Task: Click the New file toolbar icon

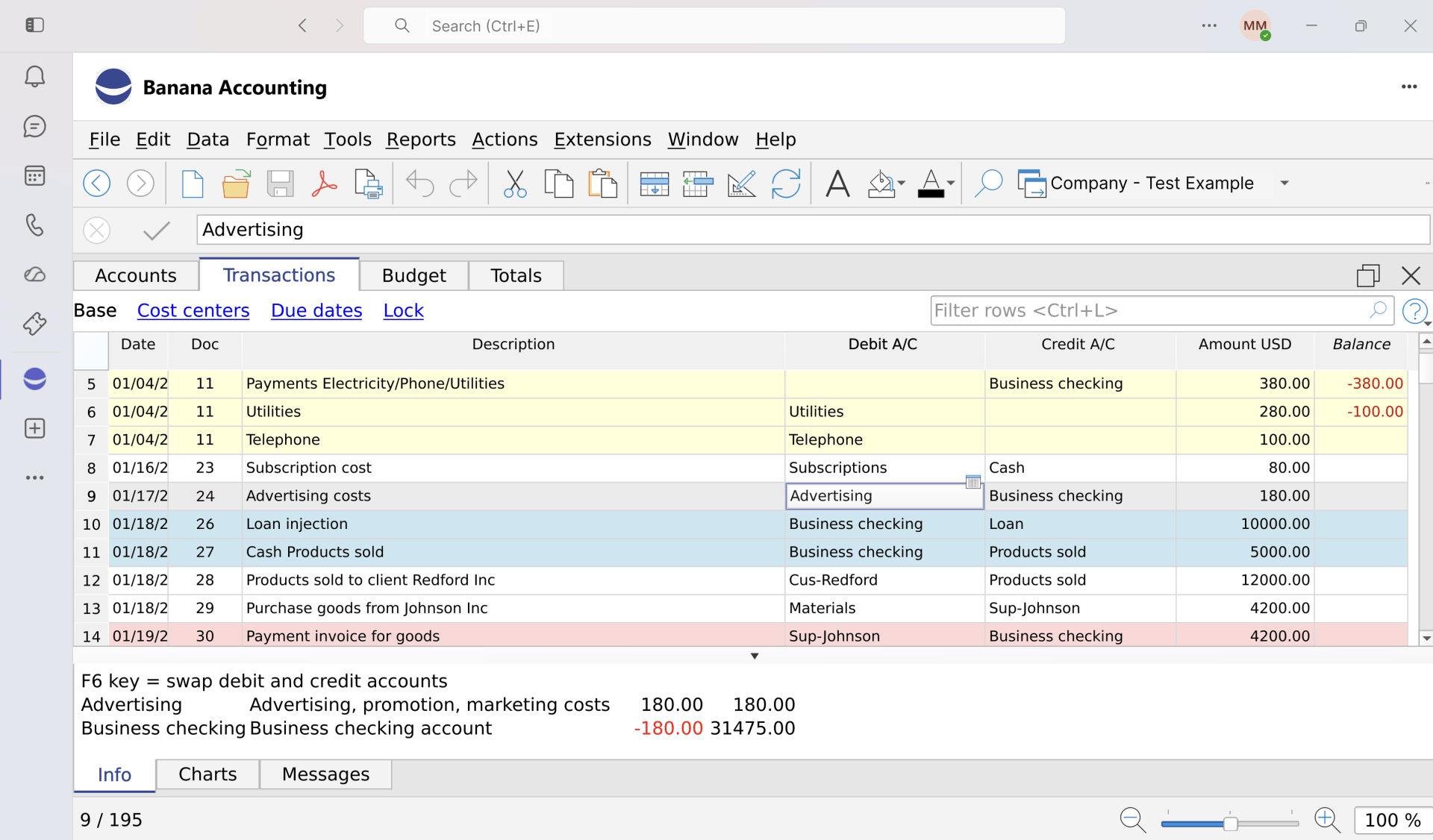Action: coord(193,184)
